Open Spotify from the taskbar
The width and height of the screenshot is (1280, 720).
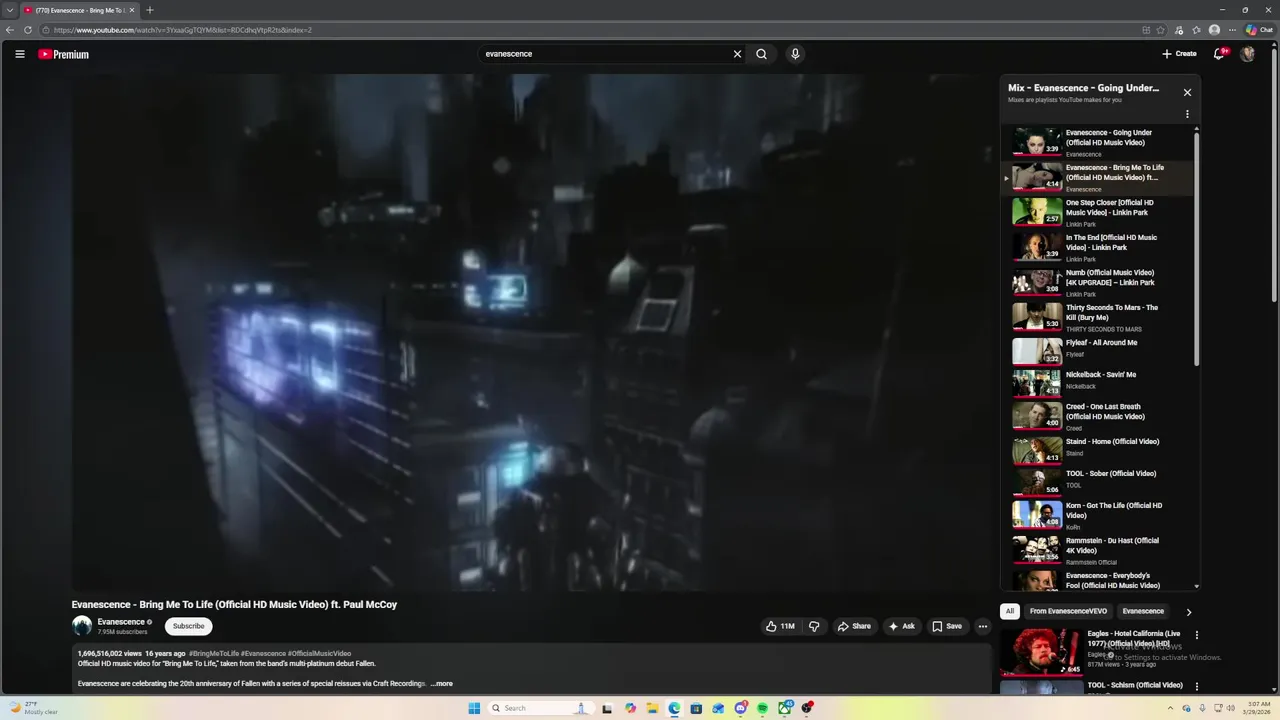pyautogui.click(x=762, y=708)
